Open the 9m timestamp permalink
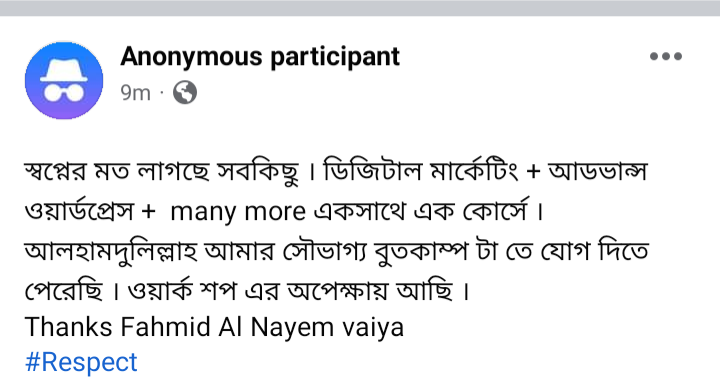720x386 pixels. click(135, 93)
